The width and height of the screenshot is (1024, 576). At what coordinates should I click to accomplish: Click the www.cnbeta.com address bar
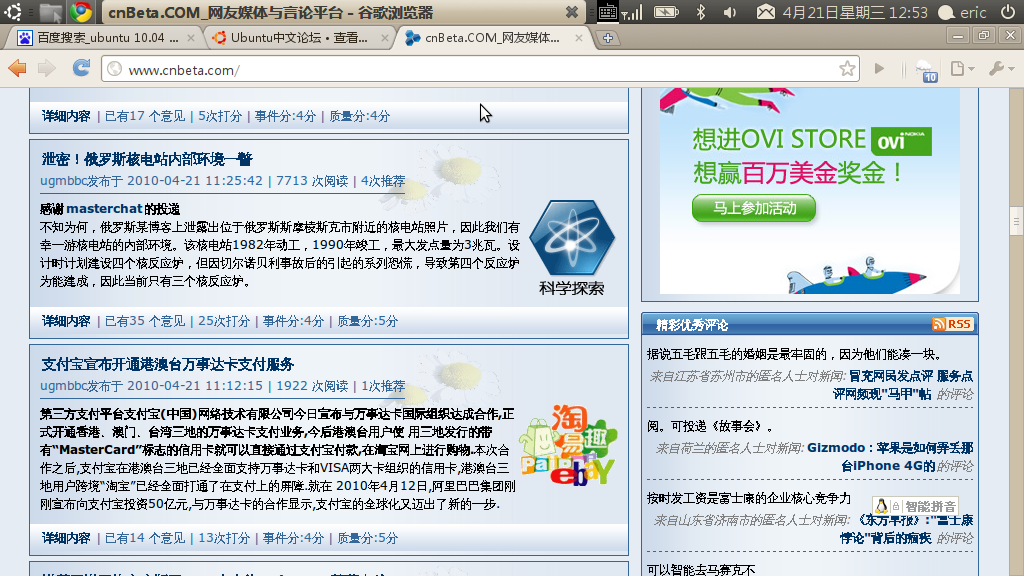pos(480,69)
